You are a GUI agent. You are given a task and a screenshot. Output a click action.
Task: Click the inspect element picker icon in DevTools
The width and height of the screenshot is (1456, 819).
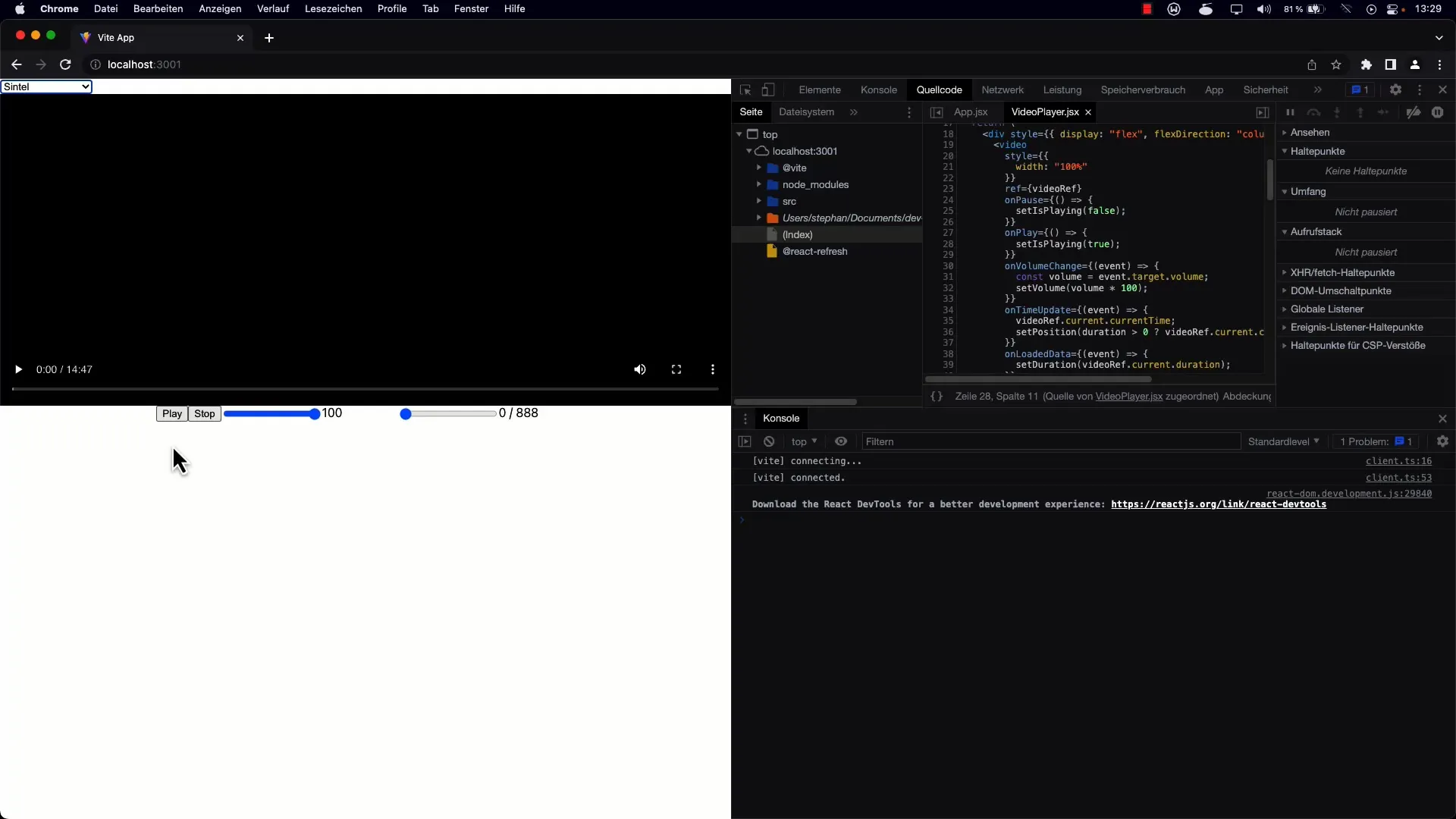(745, 90)
